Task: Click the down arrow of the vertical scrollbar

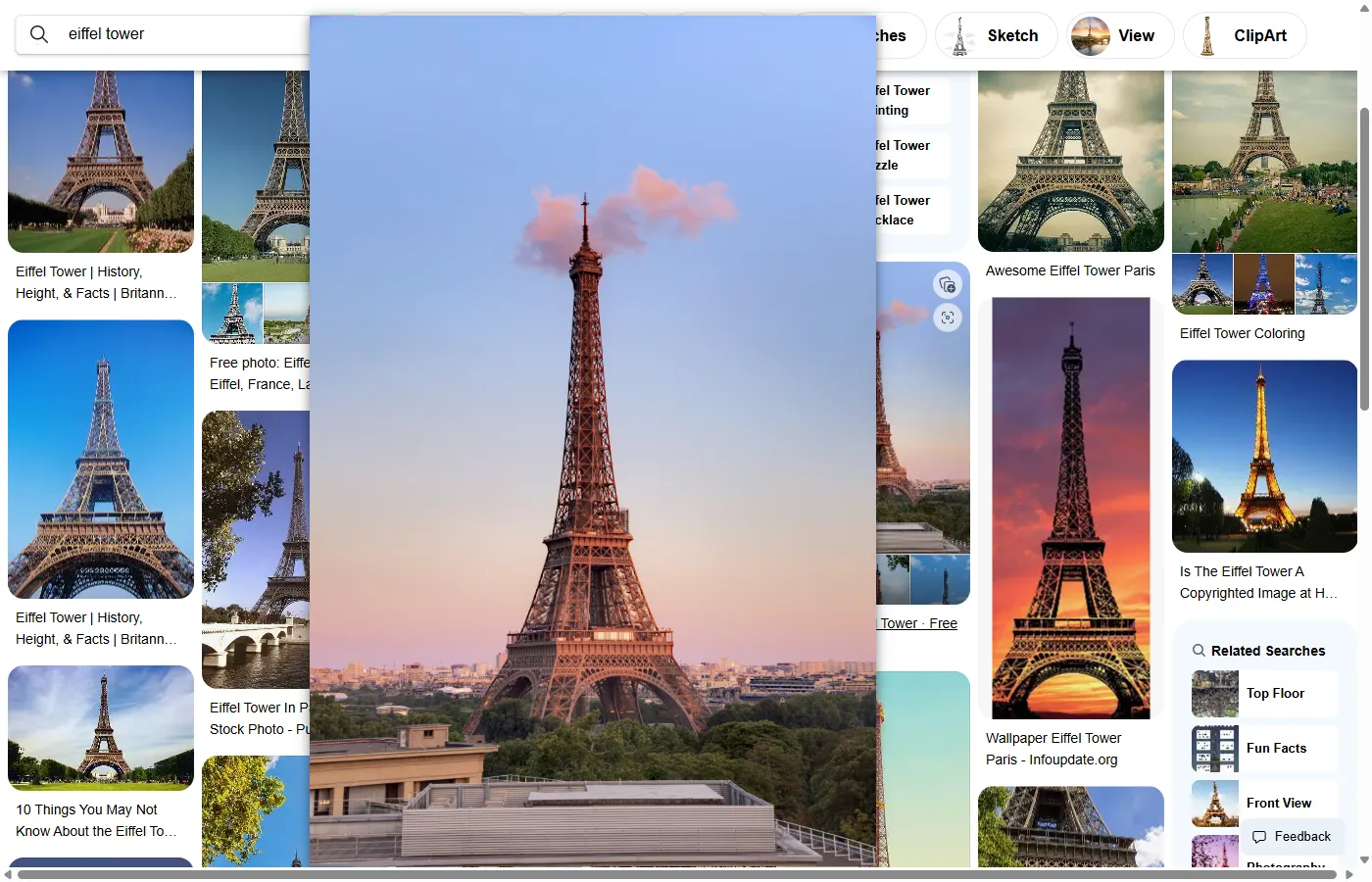Action: (x=1364, y=860)
